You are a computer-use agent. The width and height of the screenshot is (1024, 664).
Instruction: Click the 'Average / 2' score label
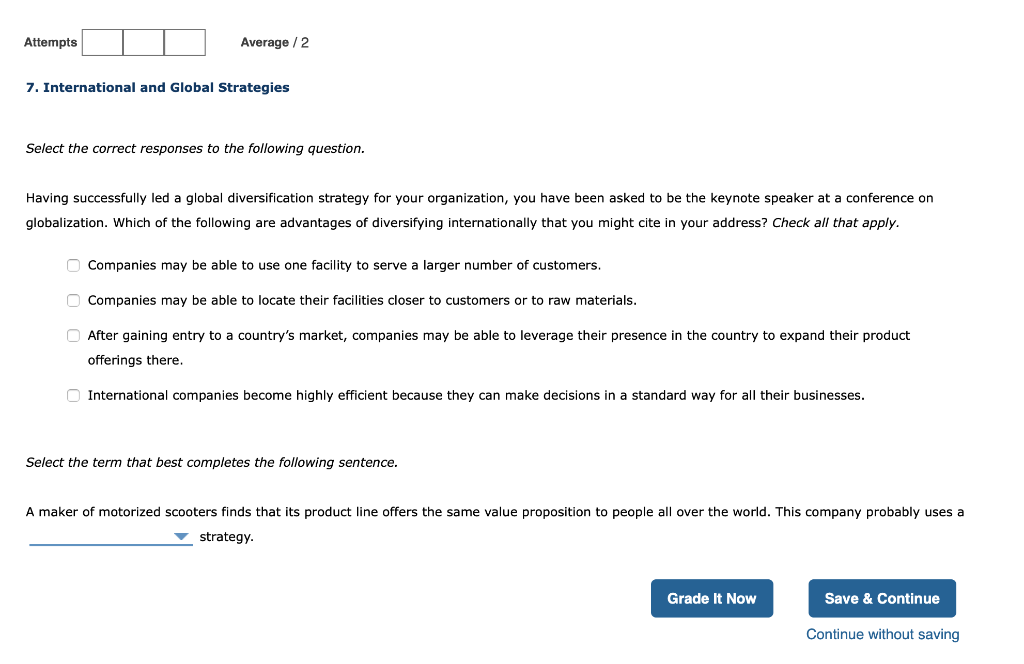[274, 42]
